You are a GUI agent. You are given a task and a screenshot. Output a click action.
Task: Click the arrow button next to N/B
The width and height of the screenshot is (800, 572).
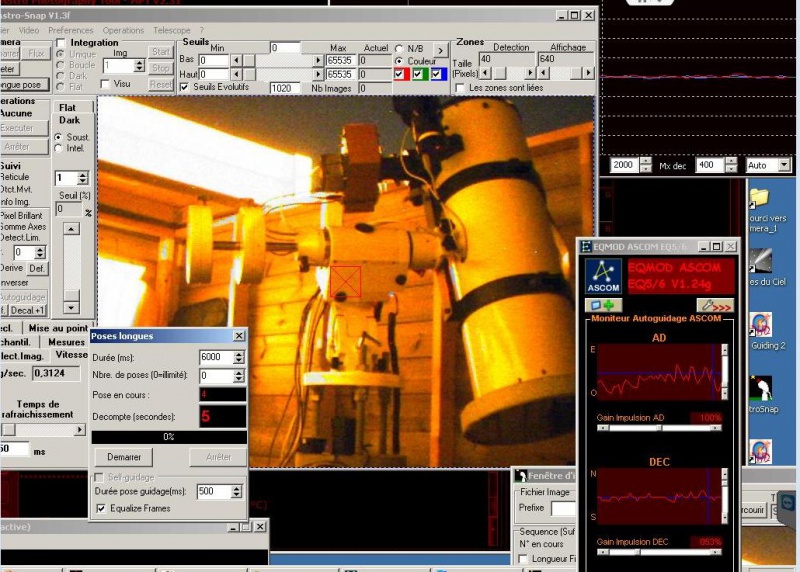(x=440, y=49)
